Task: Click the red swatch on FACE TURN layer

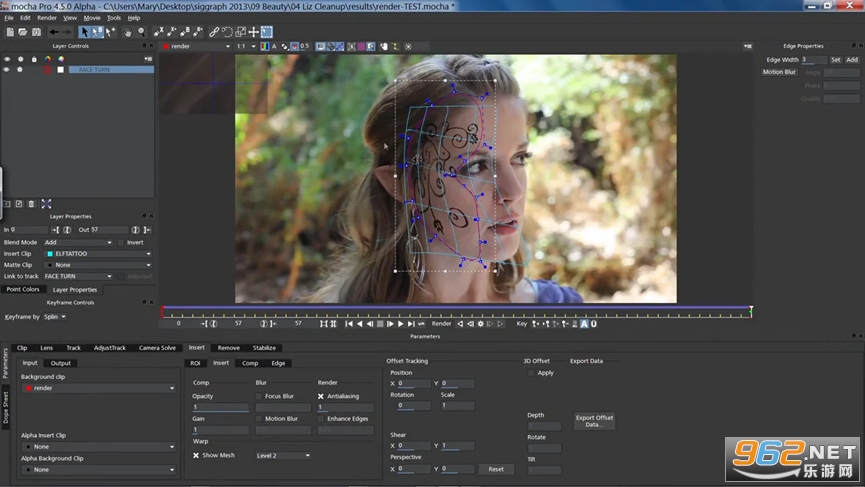Action: (x=47, y=69)
